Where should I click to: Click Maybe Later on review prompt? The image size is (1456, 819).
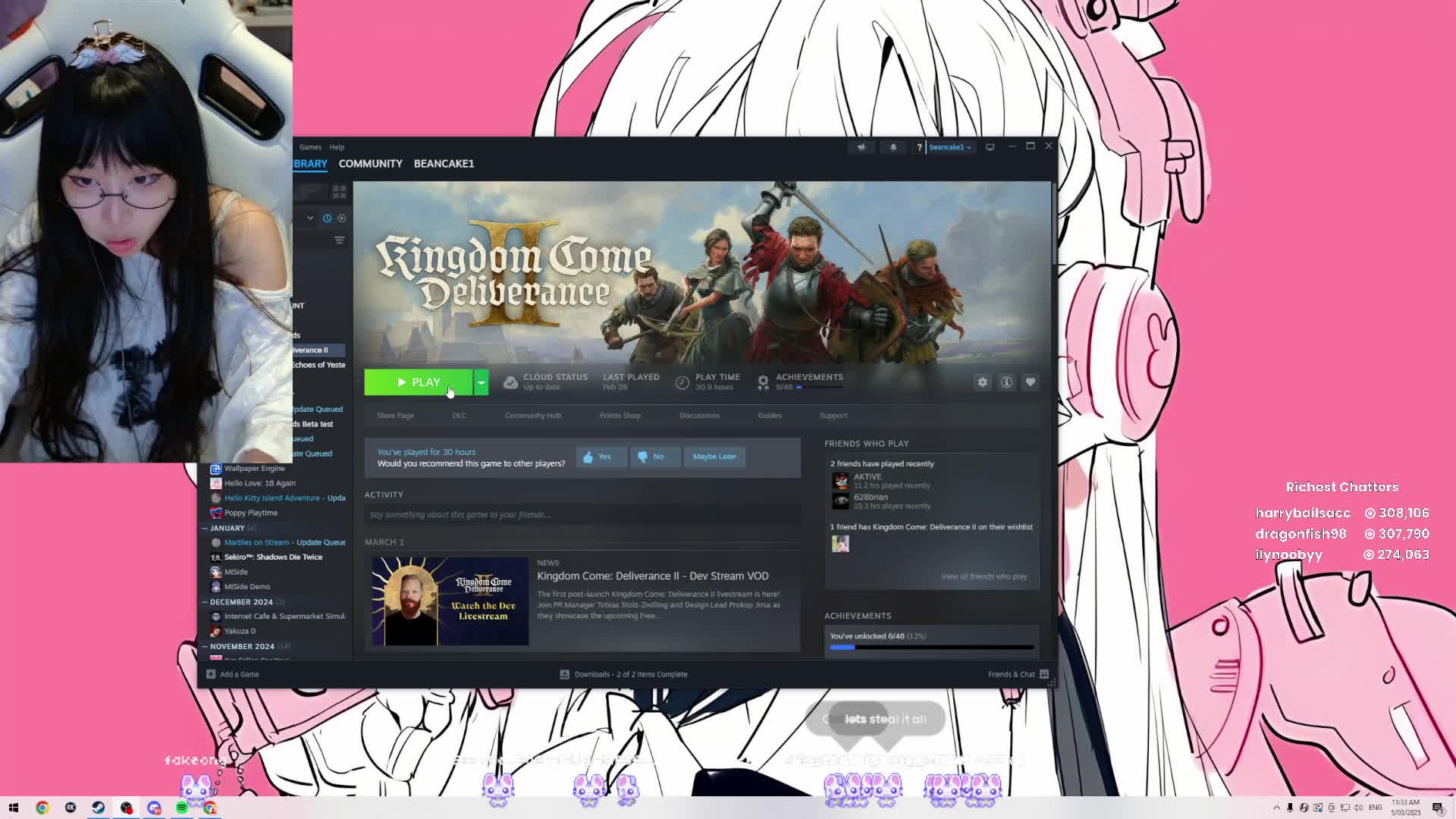714,457
